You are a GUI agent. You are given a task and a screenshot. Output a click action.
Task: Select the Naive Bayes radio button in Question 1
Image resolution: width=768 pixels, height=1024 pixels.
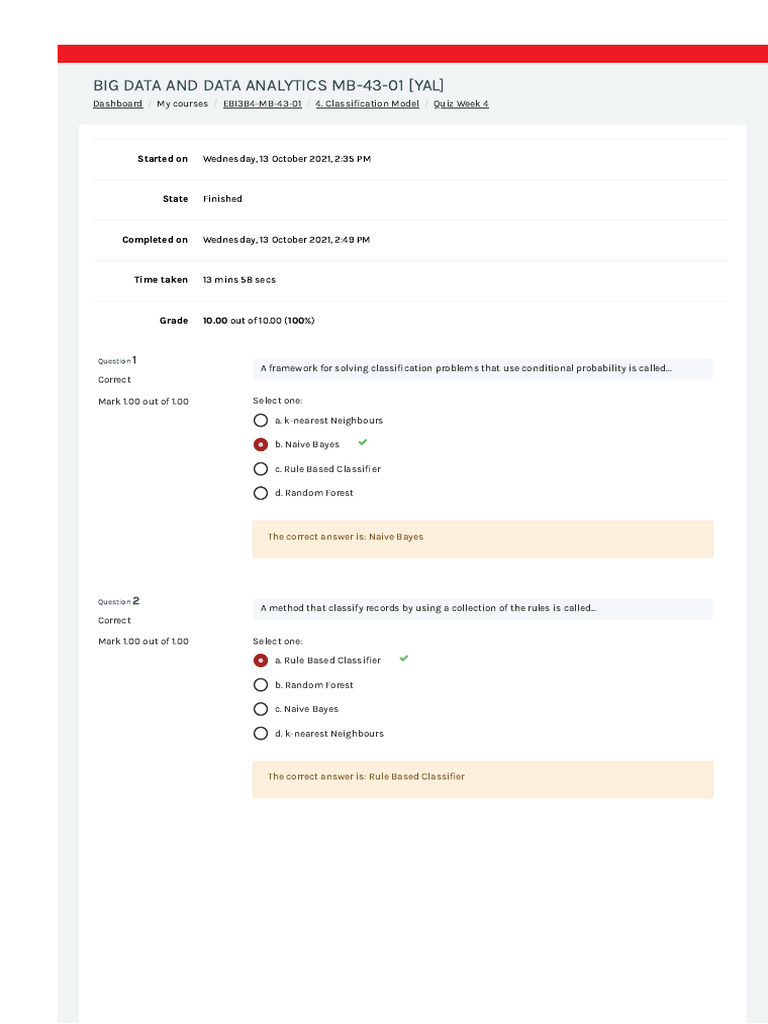point(261,445)
